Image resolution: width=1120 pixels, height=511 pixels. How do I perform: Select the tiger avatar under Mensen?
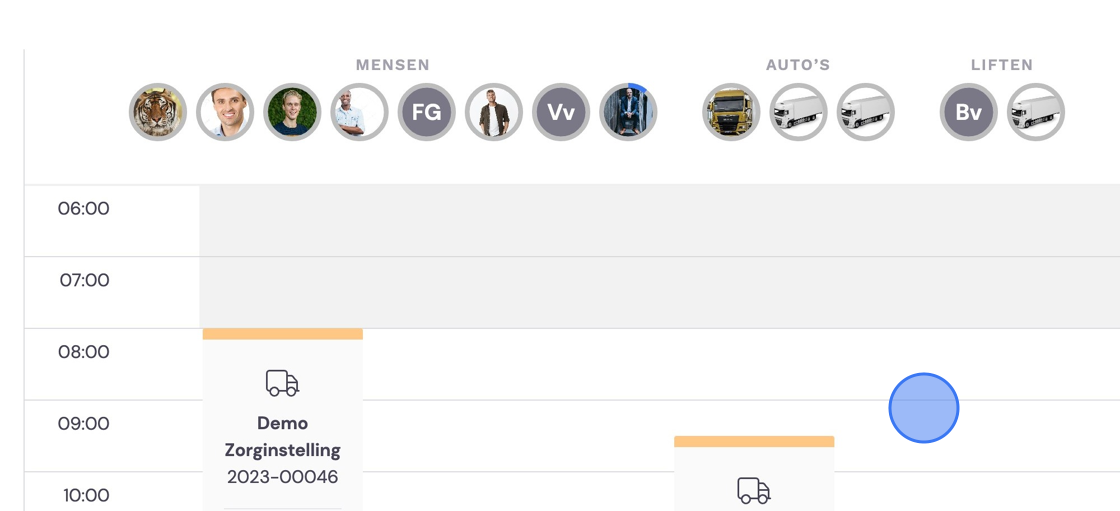coord(158,112)
